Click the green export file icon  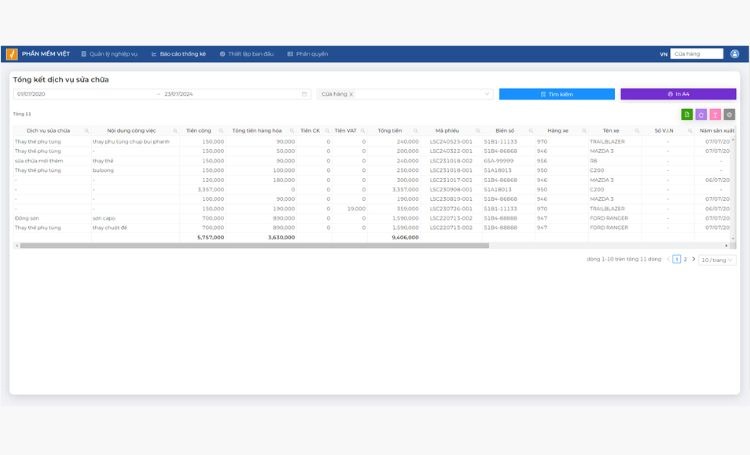687,114
